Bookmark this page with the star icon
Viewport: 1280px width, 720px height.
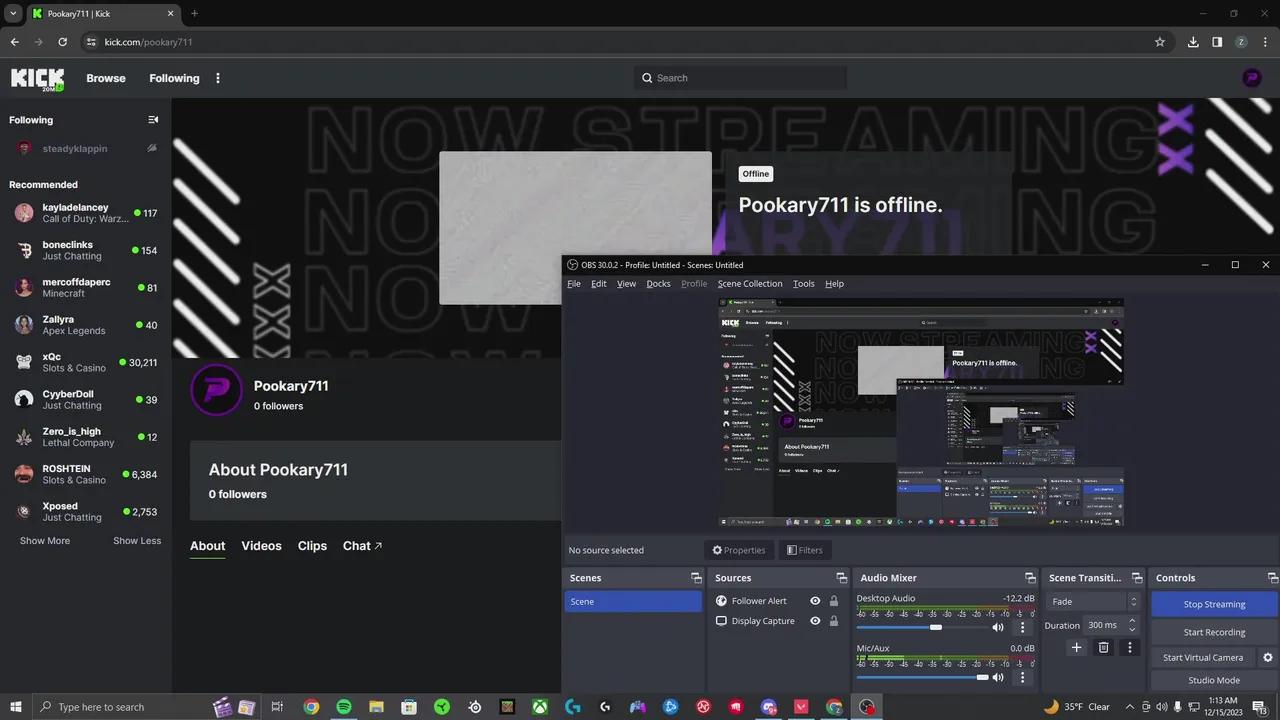[x=1160, y=42]
